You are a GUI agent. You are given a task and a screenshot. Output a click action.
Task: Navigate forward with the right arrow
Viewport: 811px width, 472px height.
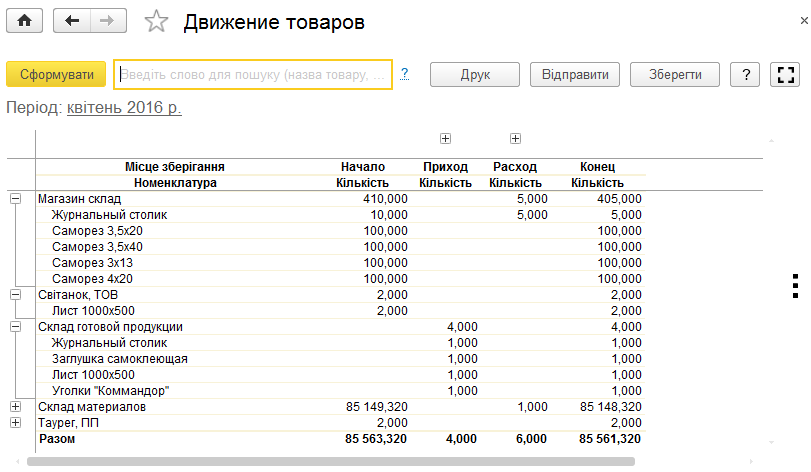click(x=108, y=21)
